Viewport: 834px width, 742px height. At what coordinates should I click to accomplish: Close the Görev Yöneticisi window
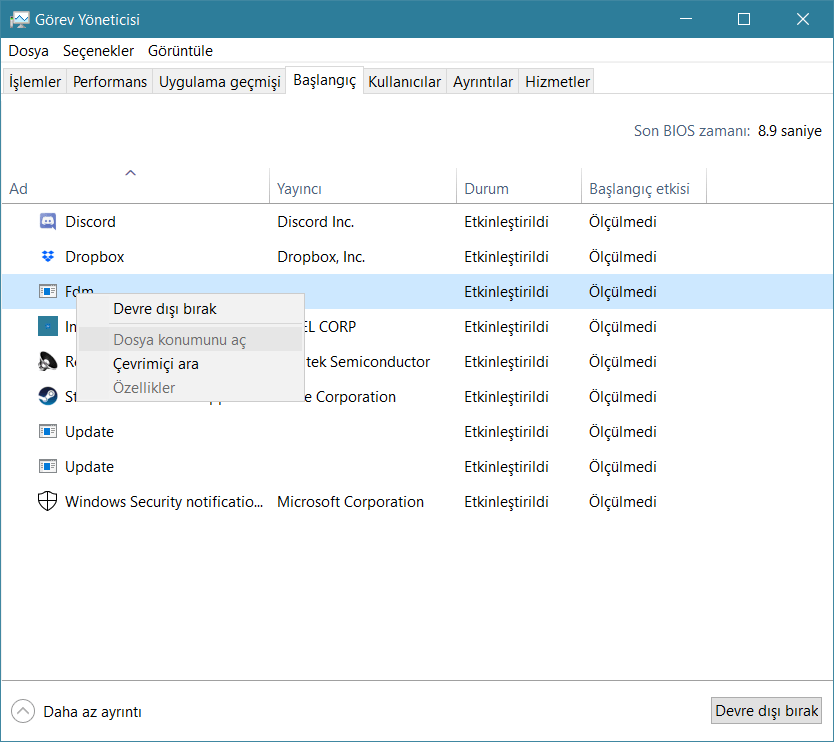(x=803, y=19)
